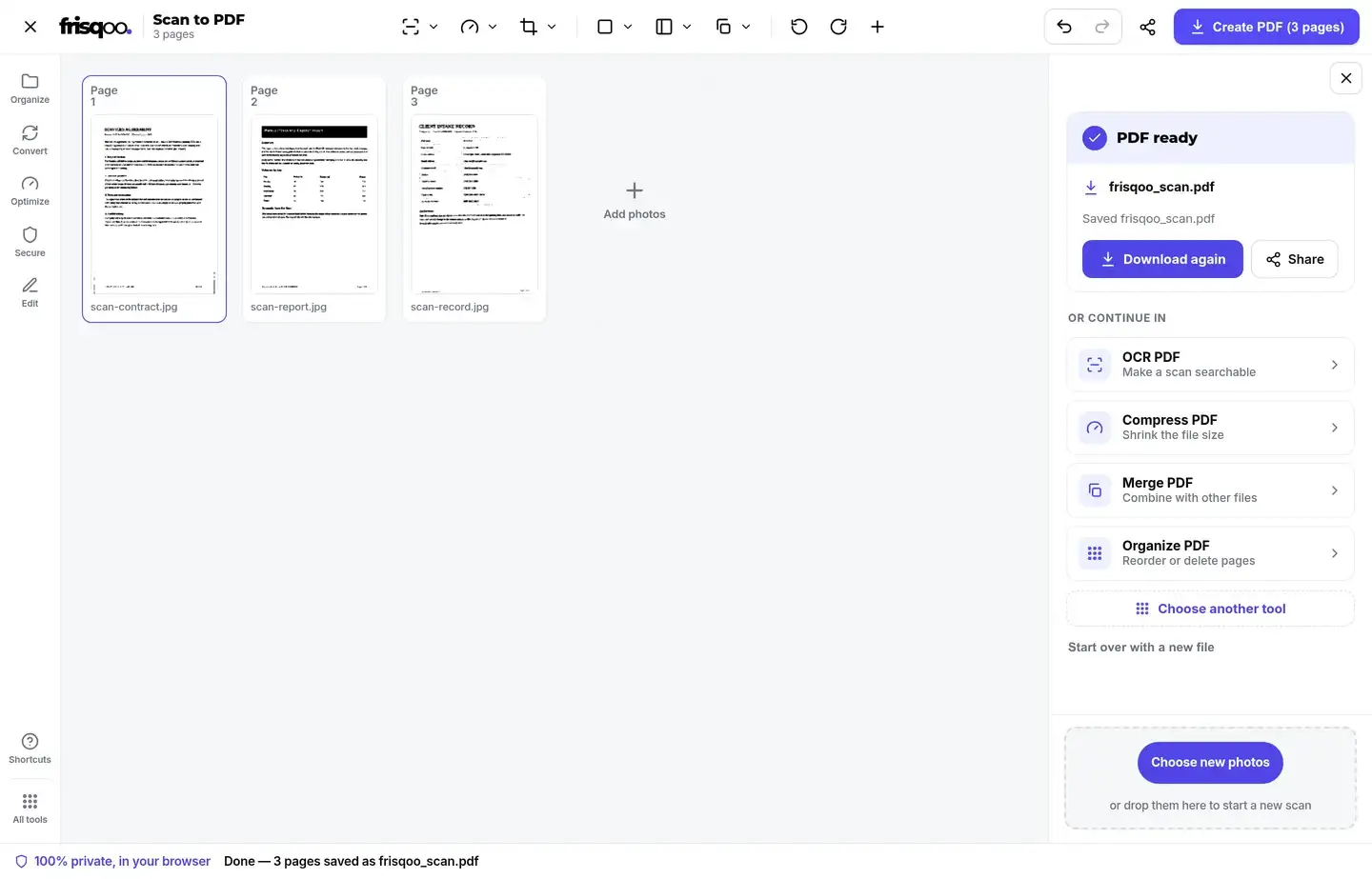Close the Scan to PDF tool

coord(30,27)
